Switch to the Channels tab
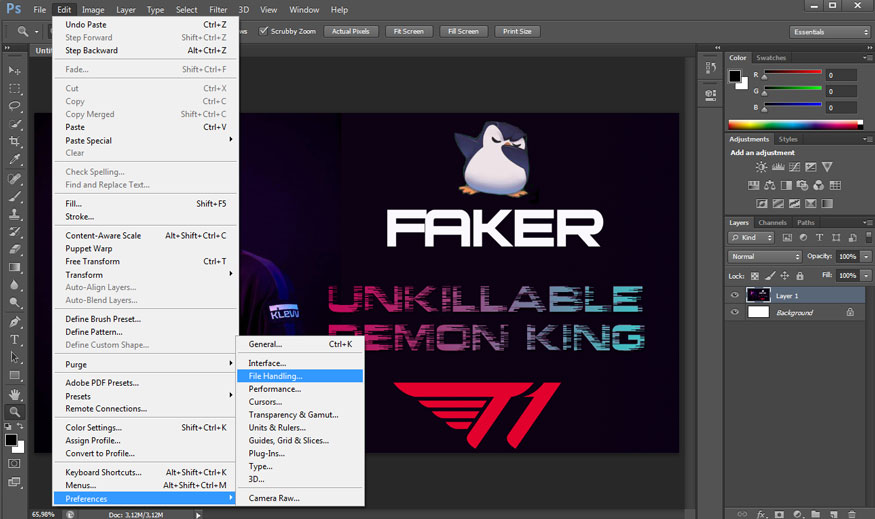 tap(772, 222)
